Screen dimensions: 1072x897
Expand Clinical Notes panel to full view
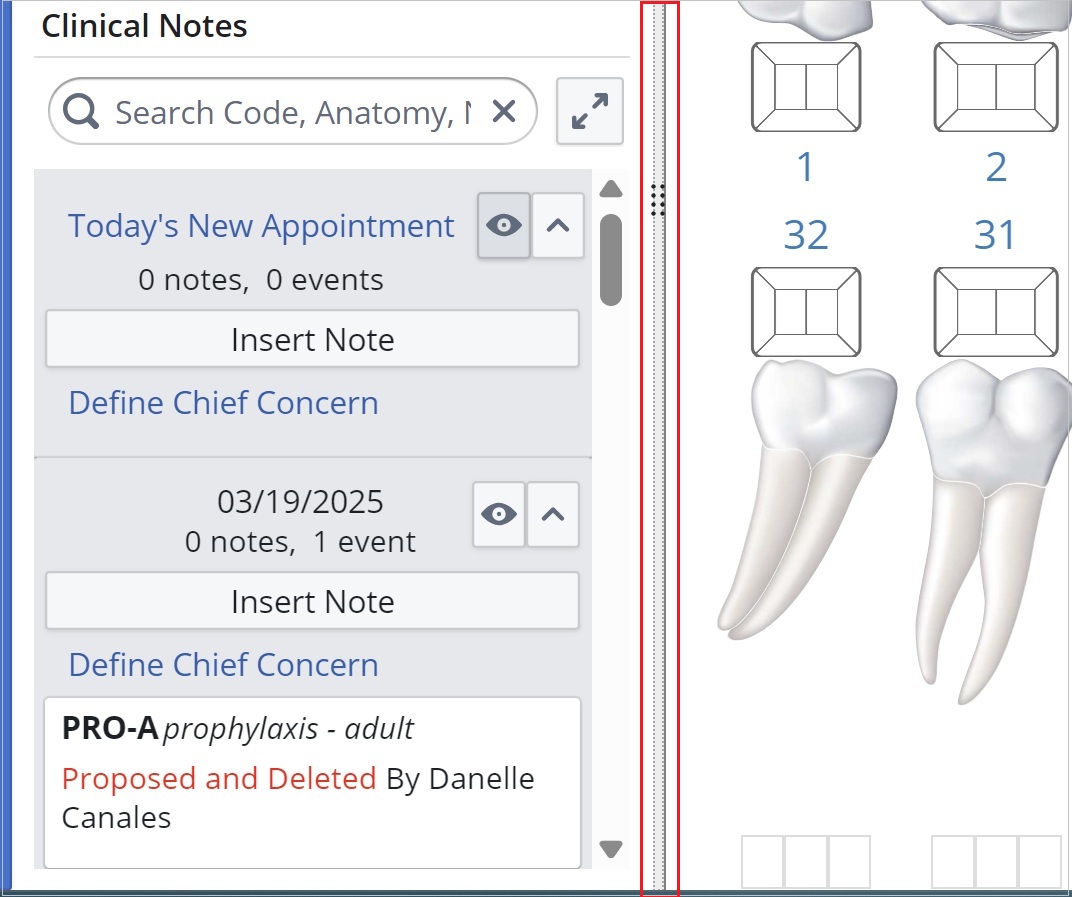589,111
